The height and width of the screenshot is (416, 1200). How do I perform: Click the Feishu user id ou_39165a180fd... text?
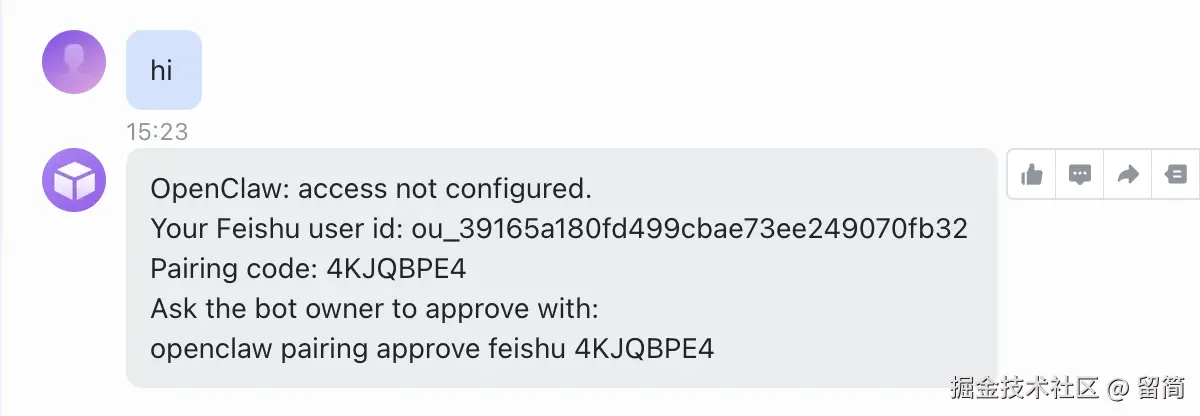(689, 229)
